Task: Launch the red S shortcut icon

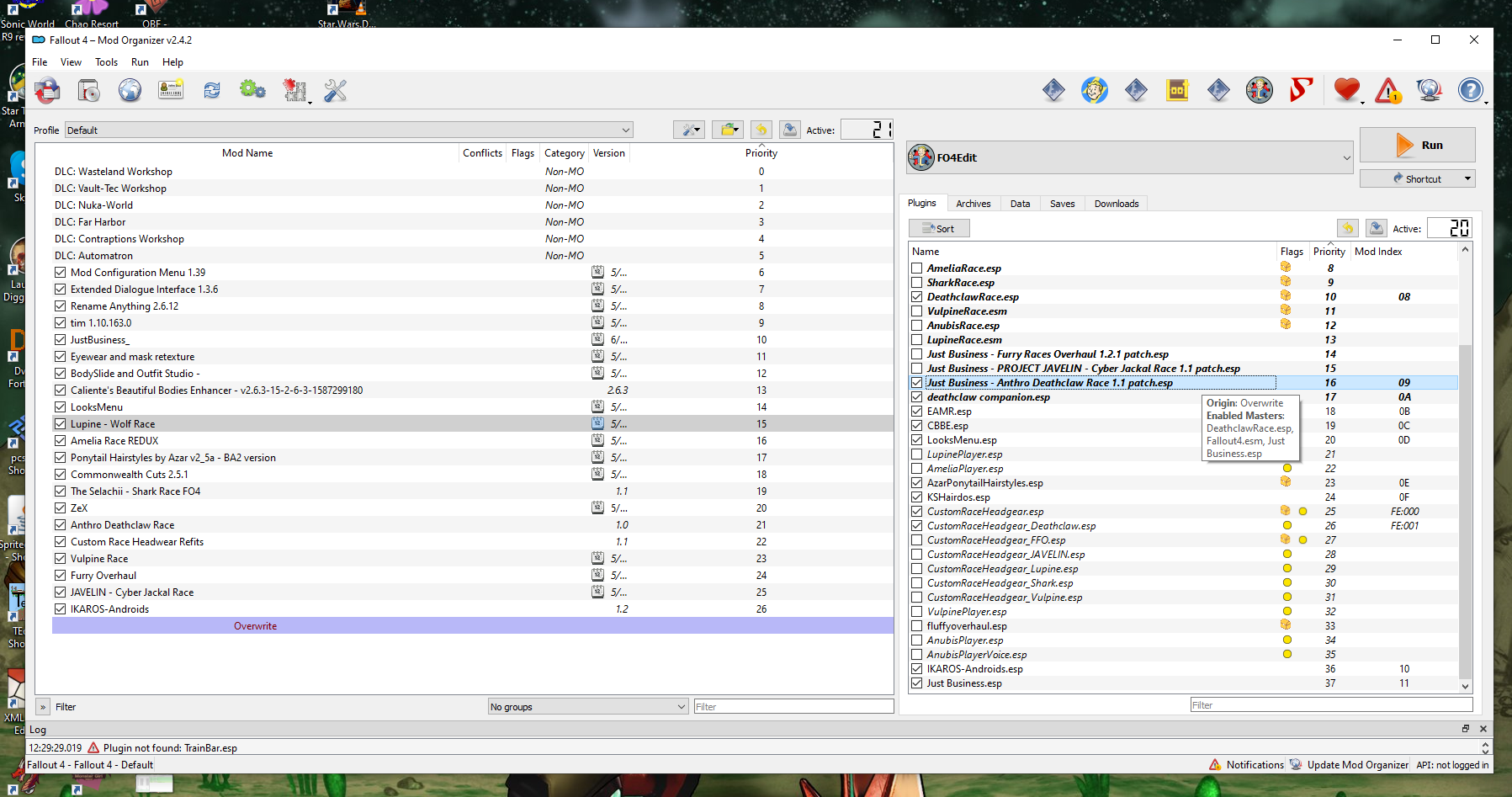Action: tap(1301, 89)
